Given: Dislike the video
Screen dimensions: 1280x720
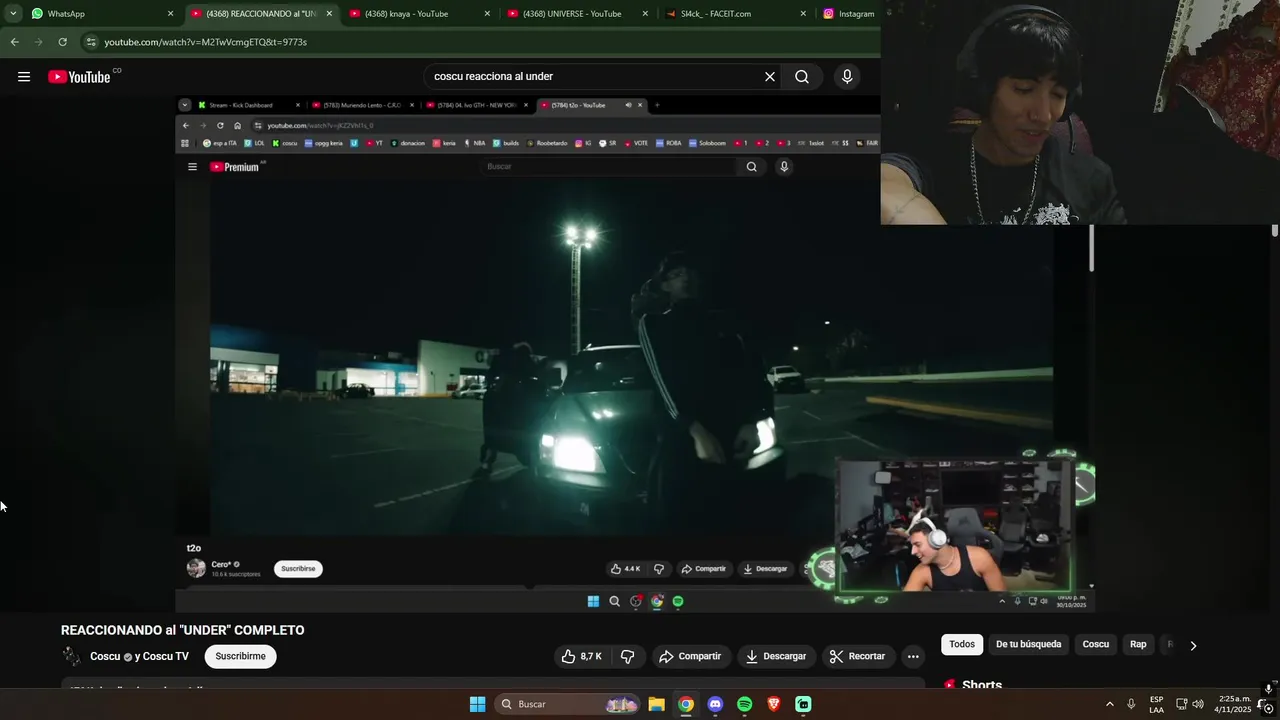Looking at the screenshot, I should [628, 656].
